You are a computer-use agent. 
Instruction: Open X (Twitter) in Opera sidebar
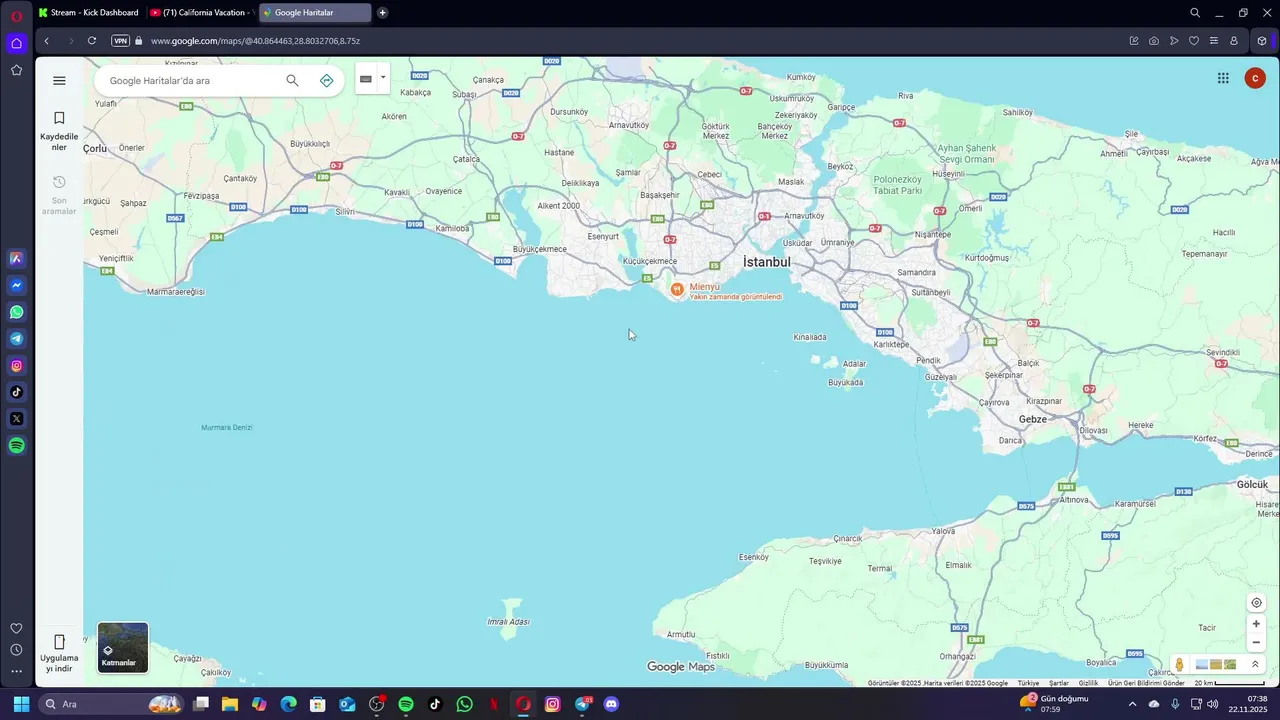16,419
